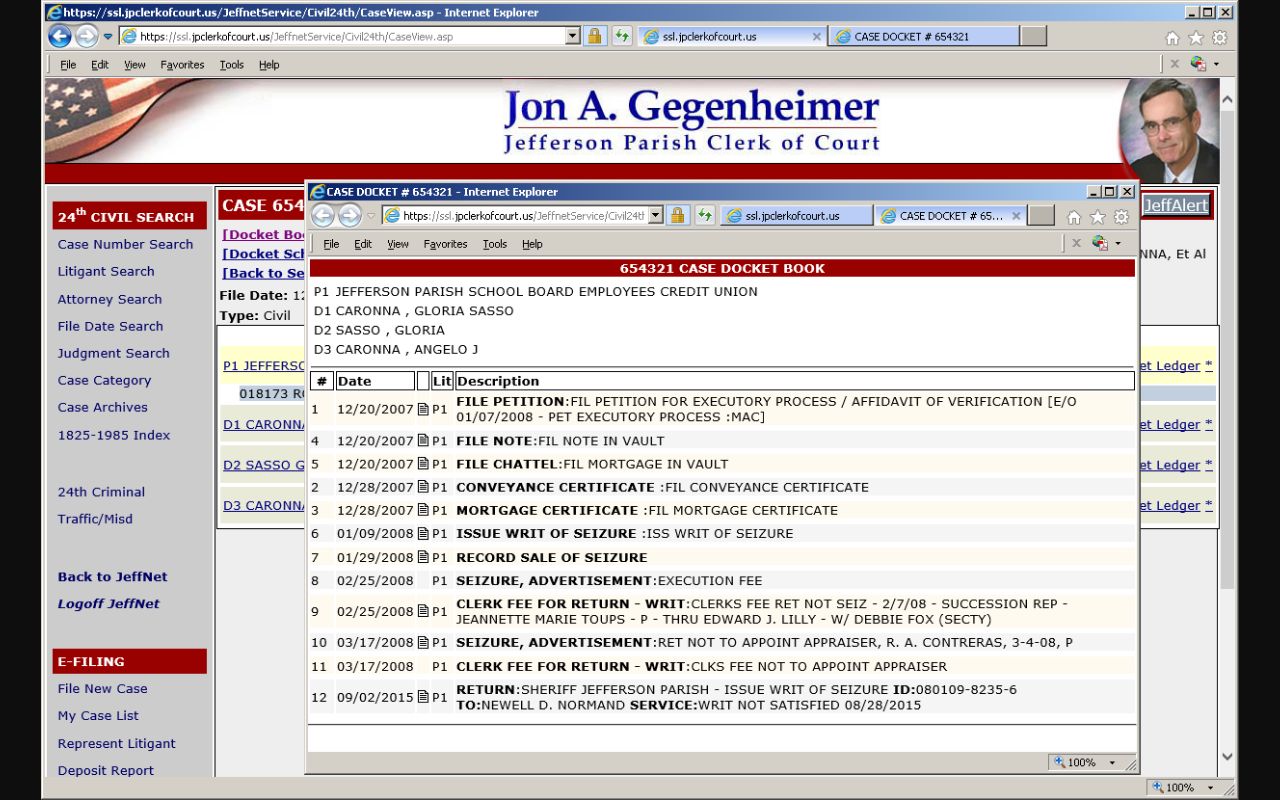Open document icon for CONVEYANCE CERTIFICATE entry
Viewport: 1280px width, 800px height.
pos(423,487)
